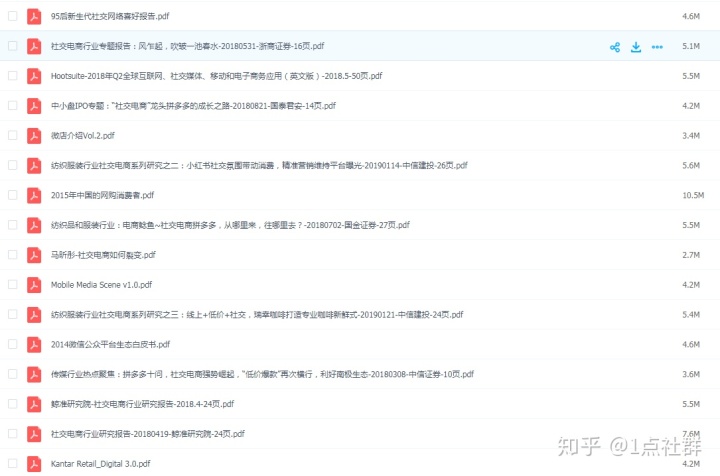Open file name 马昕彤-社交电商如何裂变.pdf
The image size is (720, 476).
[103, 255]
